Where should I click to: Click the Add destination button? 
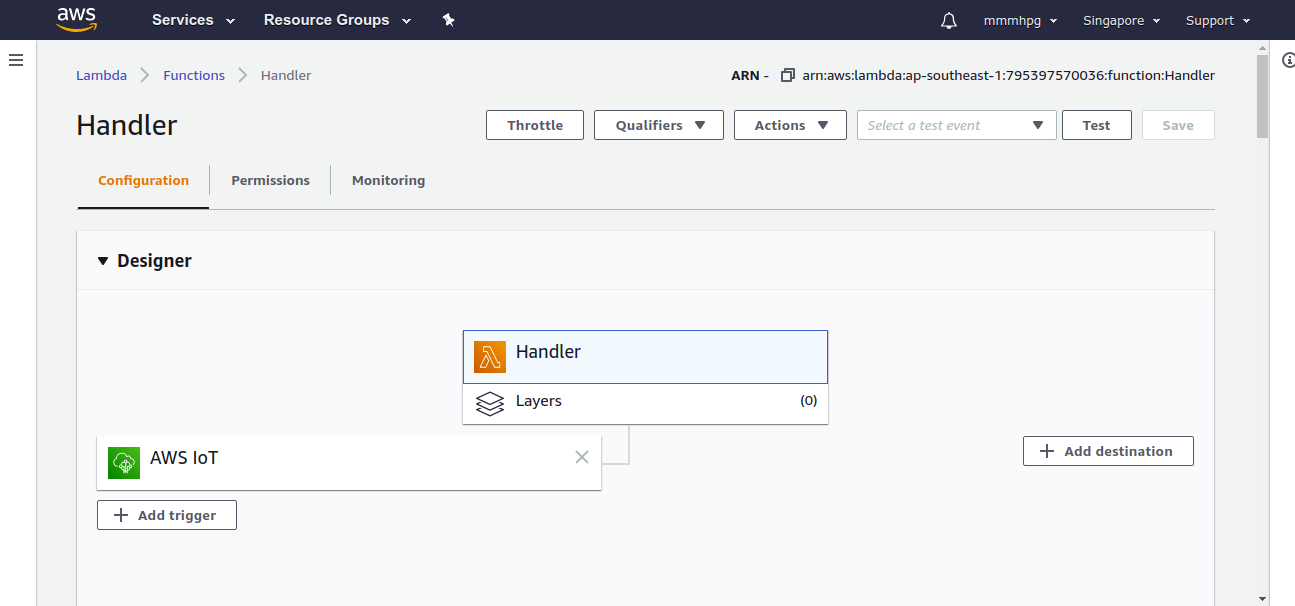click(x=1108, y=451)
